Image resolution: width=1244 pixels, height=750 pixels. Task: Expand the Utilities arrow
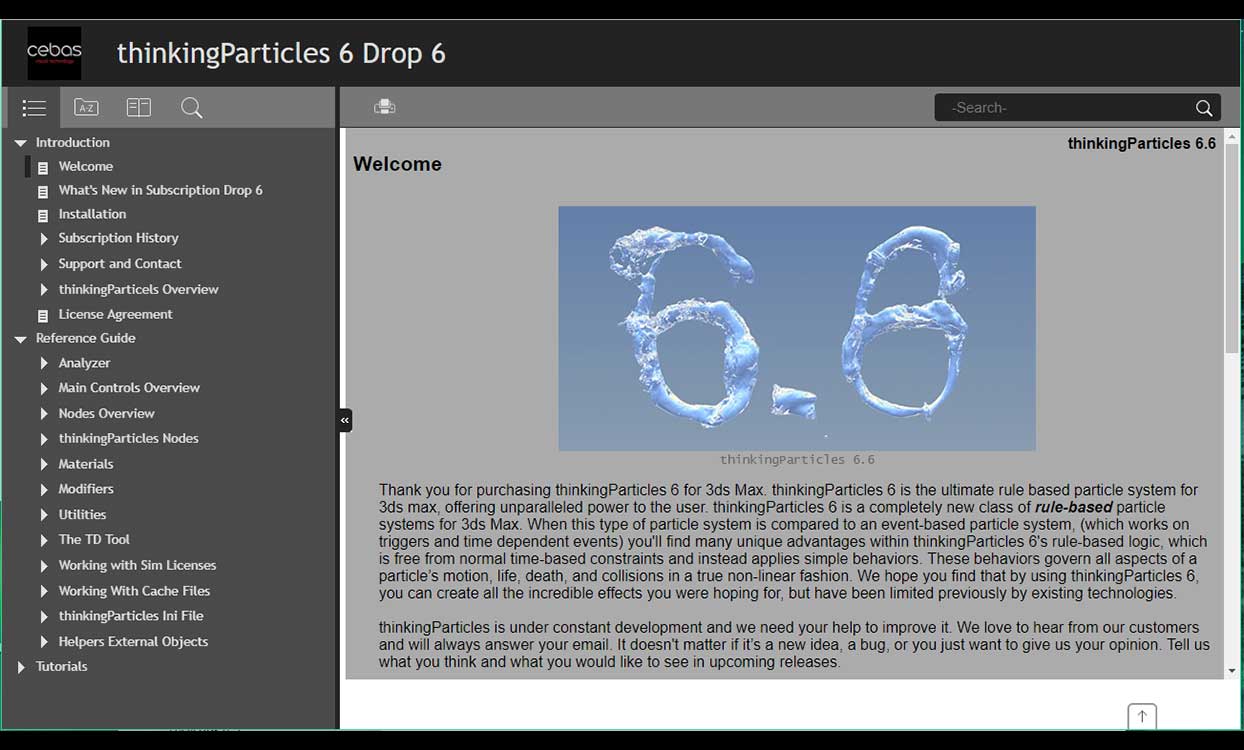click(x=44, y=515)
